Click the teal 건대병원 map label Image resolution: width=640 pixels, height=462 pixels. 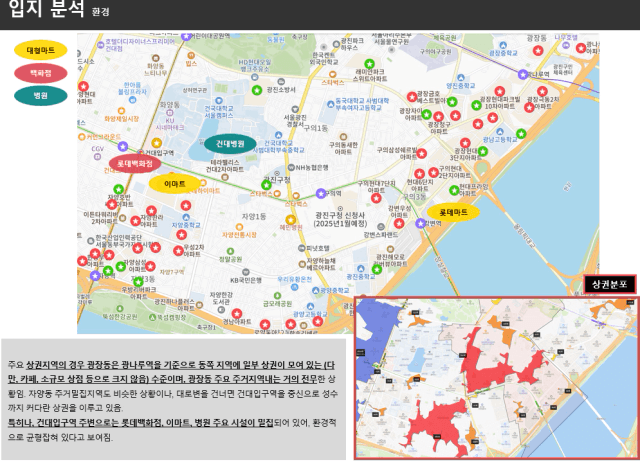point(230,144)
